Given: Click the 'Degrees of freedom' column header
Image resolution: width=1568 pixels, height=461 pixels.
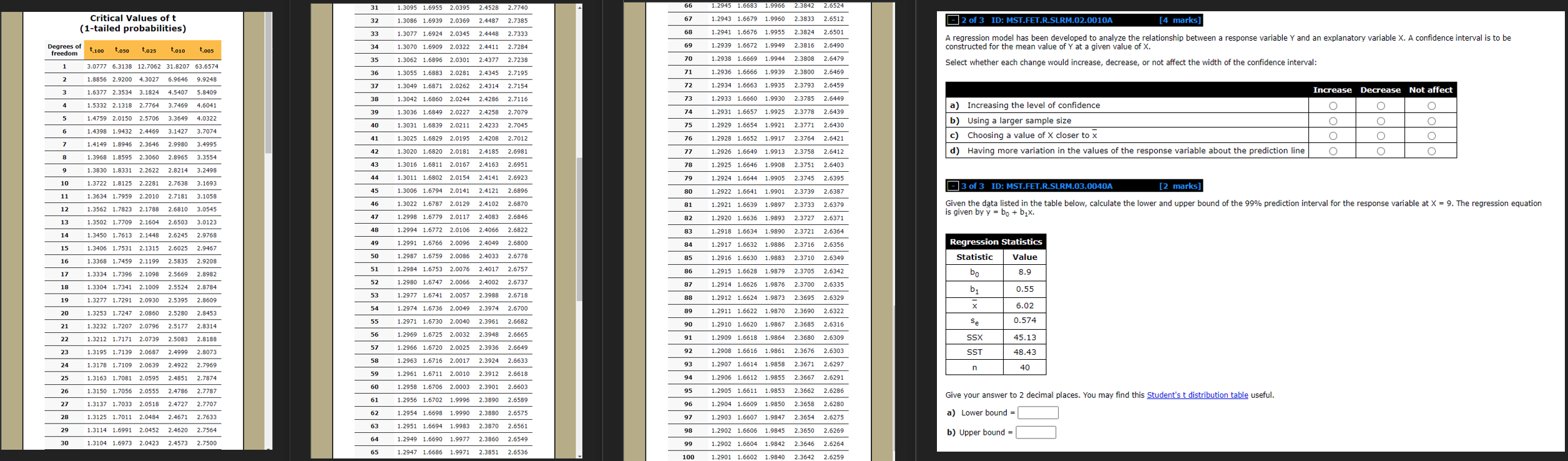Looking at the screenshot, I should point(64,50).
